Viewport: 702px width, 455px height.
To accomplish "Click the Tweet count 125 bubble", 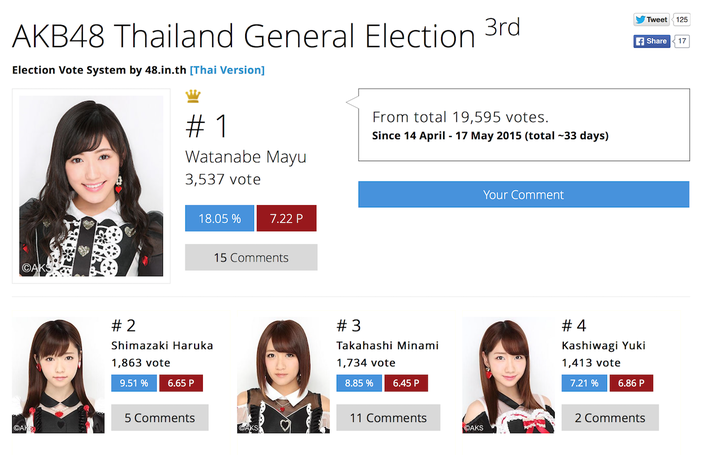I will click(681, 19).
